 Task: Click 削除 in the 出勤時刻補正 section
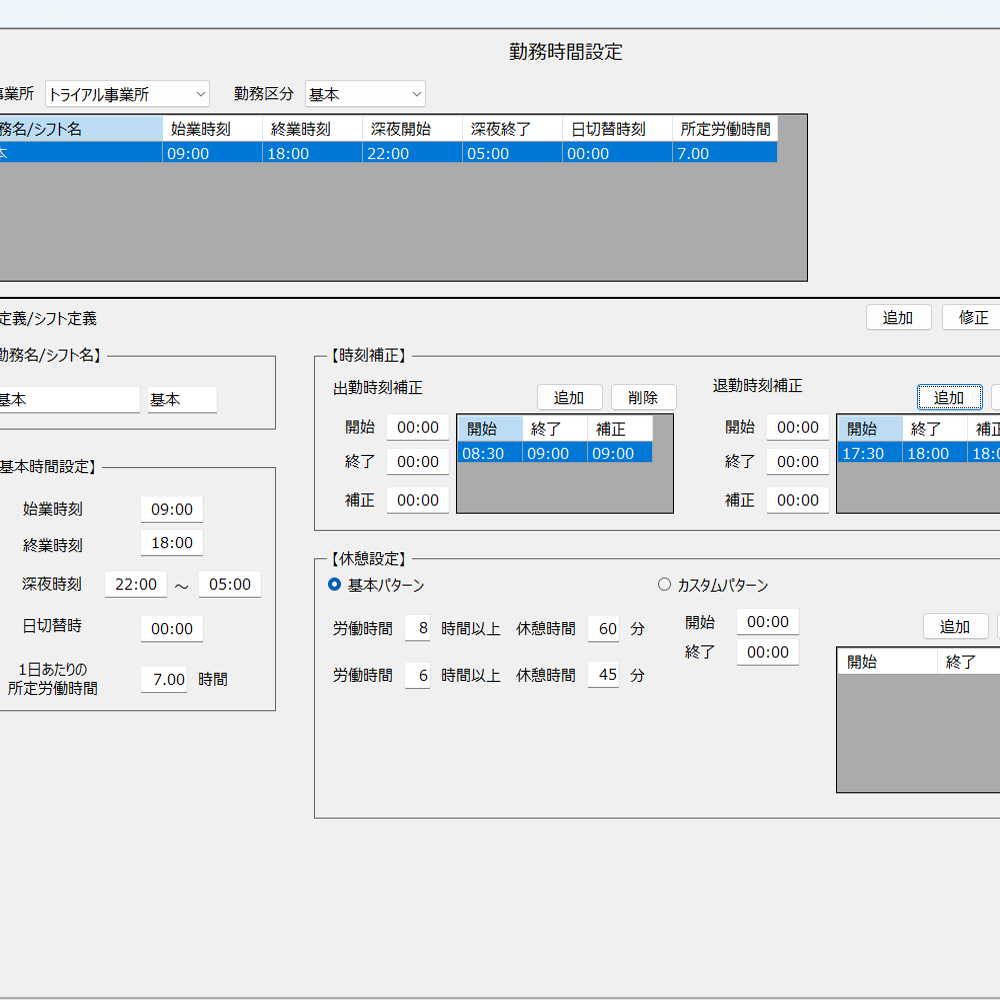(x=644, y=396)
